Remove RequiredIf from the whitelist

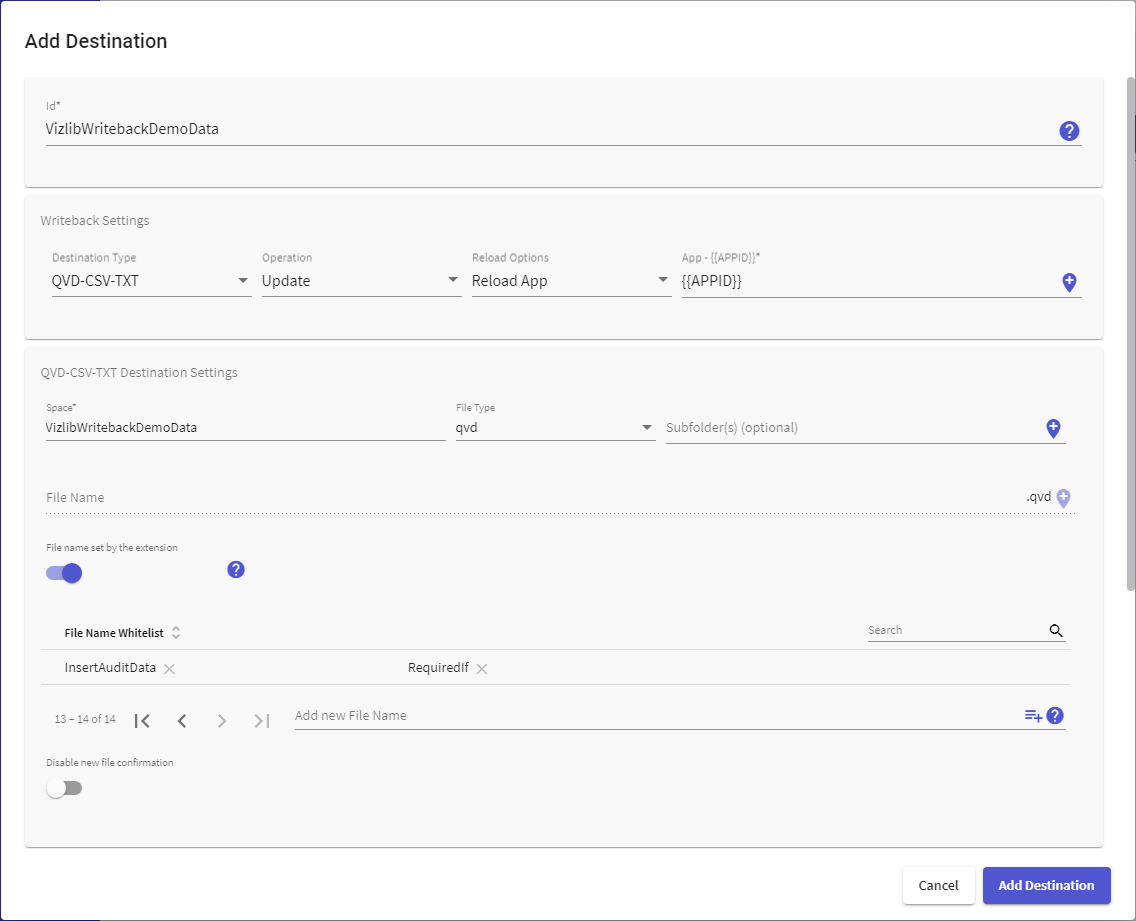482,669
